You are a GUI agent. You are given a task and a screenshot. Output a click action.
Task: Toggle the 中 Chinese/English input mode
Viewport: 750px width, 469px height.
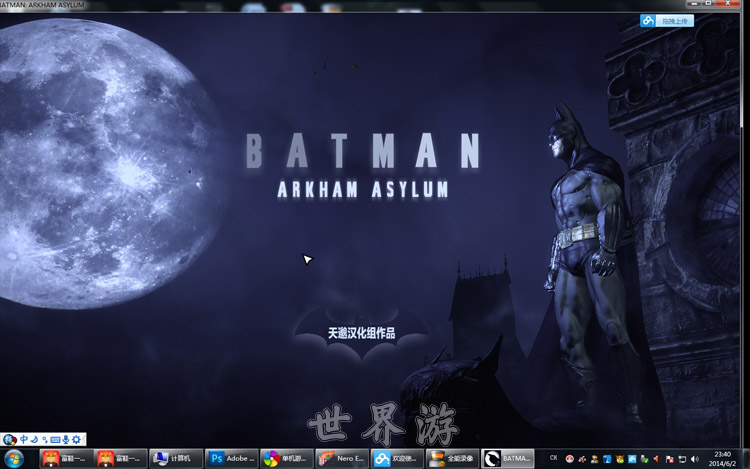pyautogui.click(x=24, y=439)
